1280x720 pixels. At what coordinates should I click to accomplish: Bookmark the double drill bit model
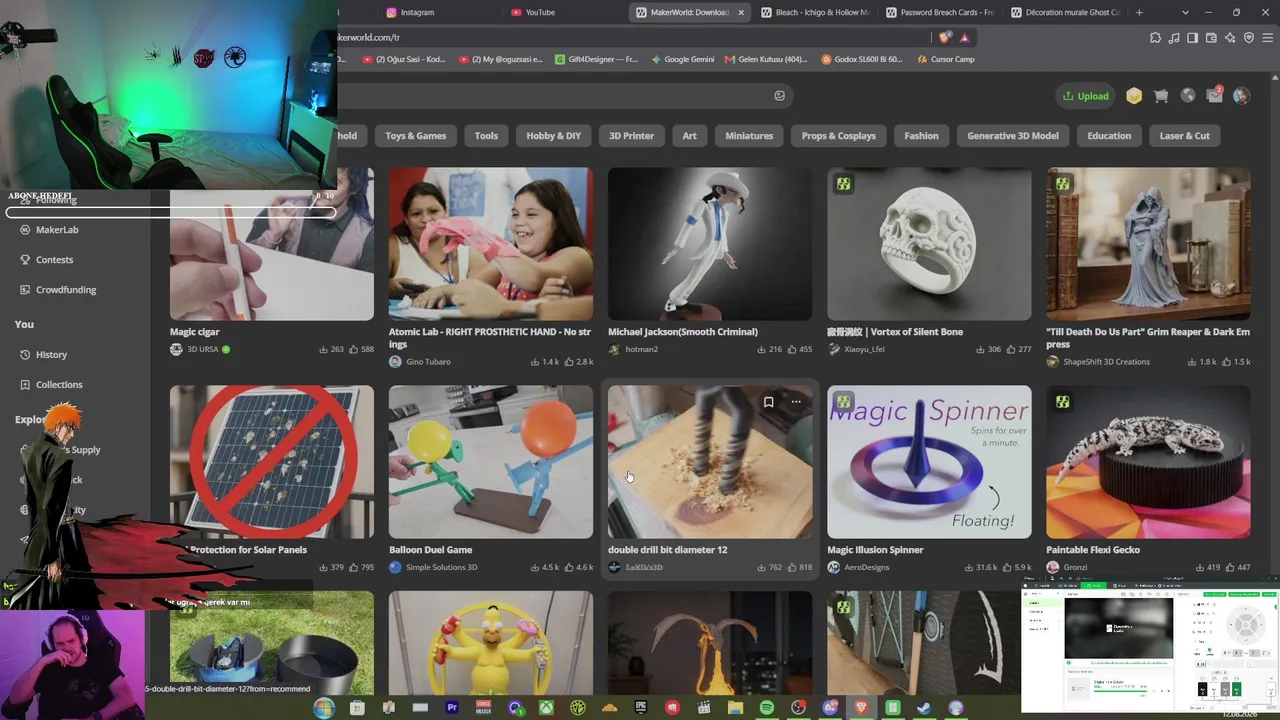click(768, 402)
